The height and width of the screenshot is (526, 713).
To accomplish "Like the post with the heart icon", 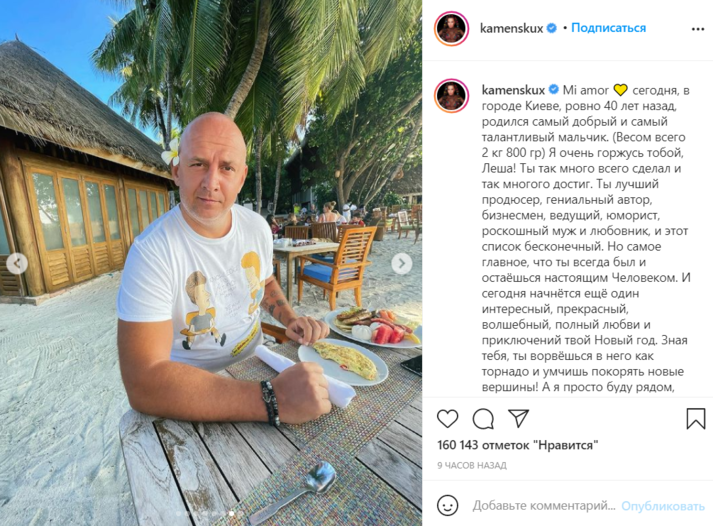I will coord(447,419).
